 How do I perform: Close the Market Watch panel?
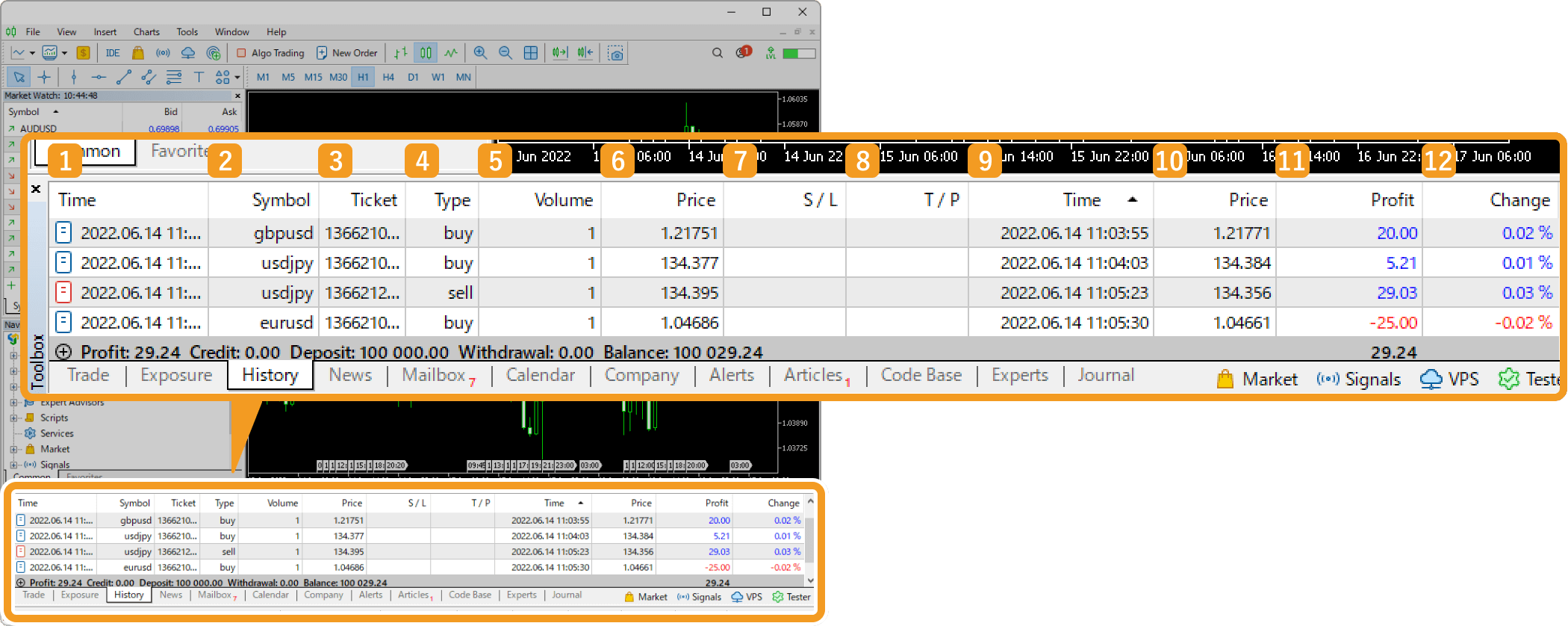click(x=238, y=96)
